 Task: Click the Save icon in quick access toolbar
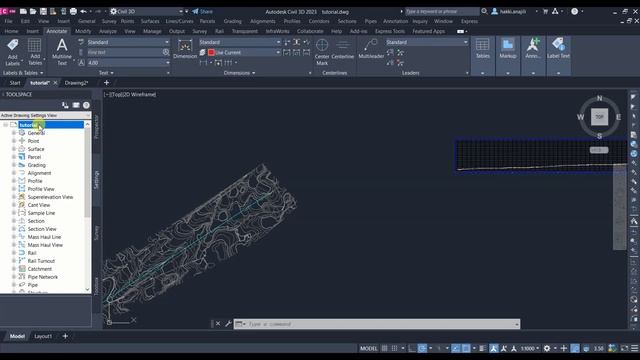tap(43, 11)
